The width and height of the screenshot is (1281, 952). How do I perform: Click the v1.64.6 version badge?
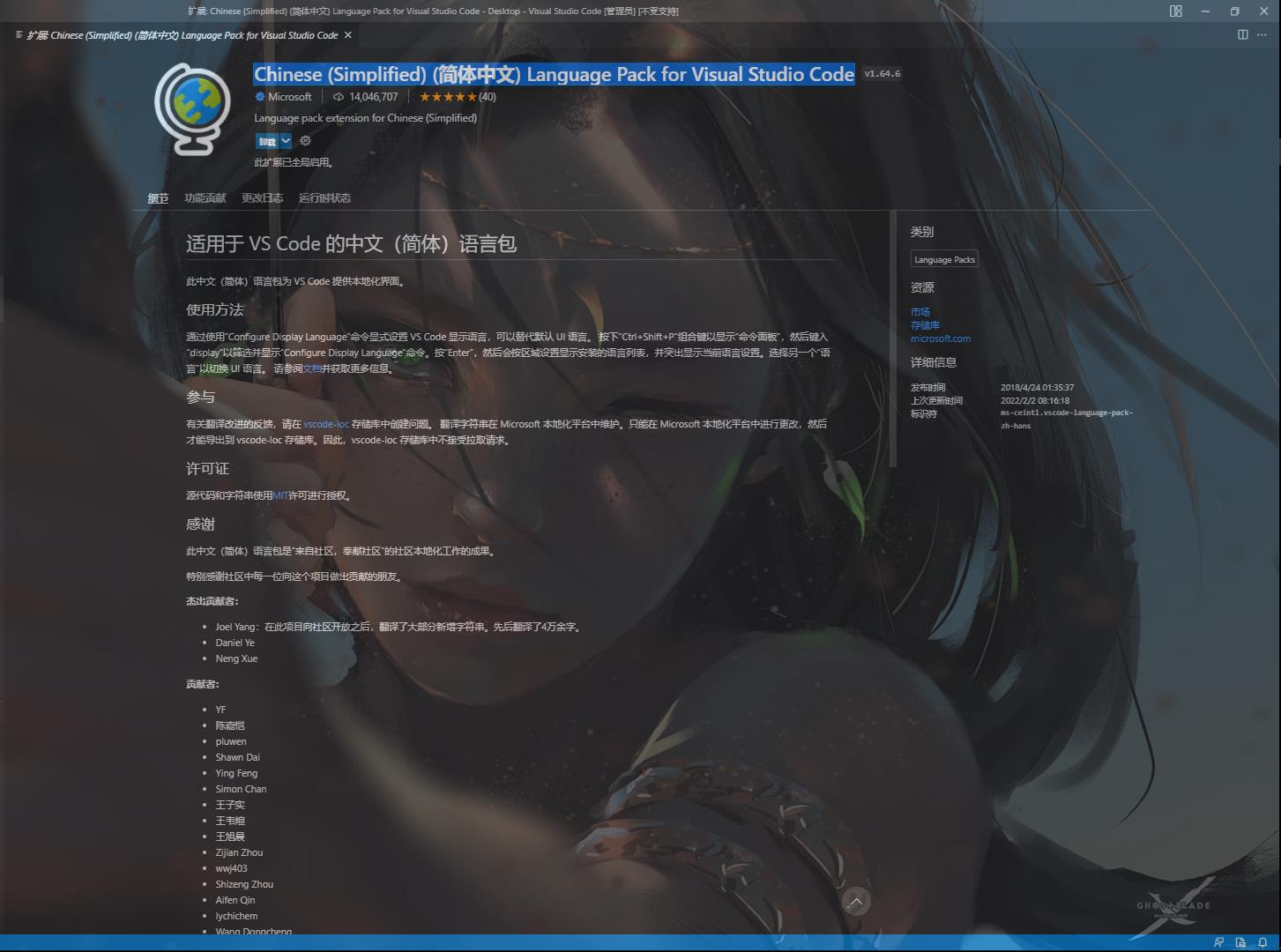[x=883, y=74]
